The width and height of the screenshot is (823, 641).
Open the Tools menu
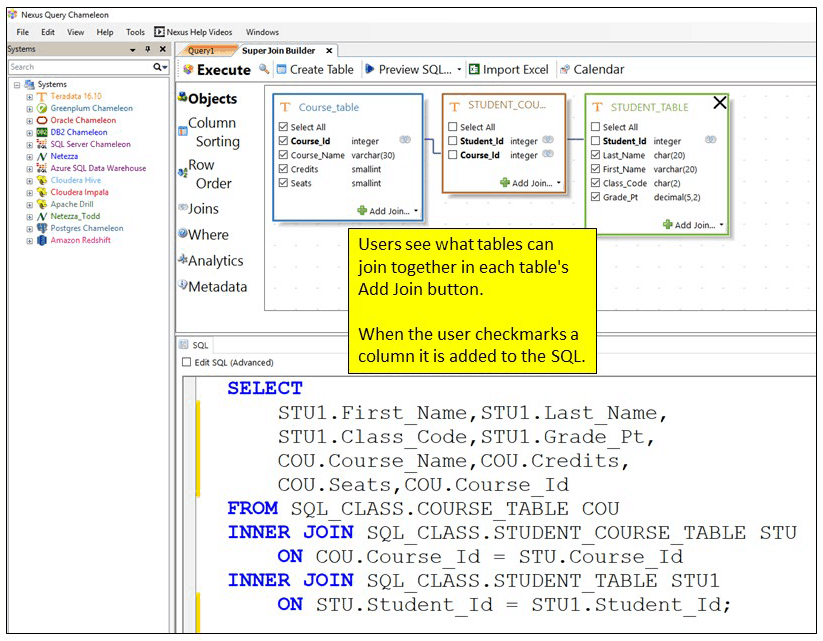point(135,31)
